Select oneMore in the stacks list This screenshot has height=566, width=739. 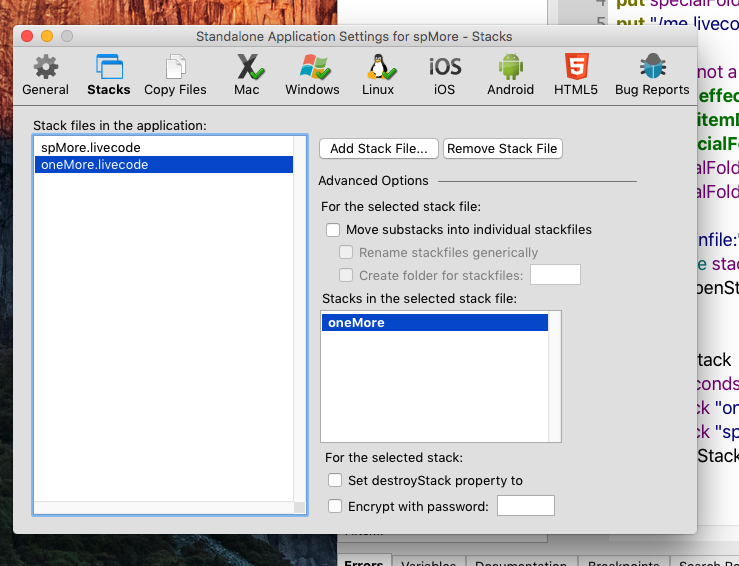435,323
